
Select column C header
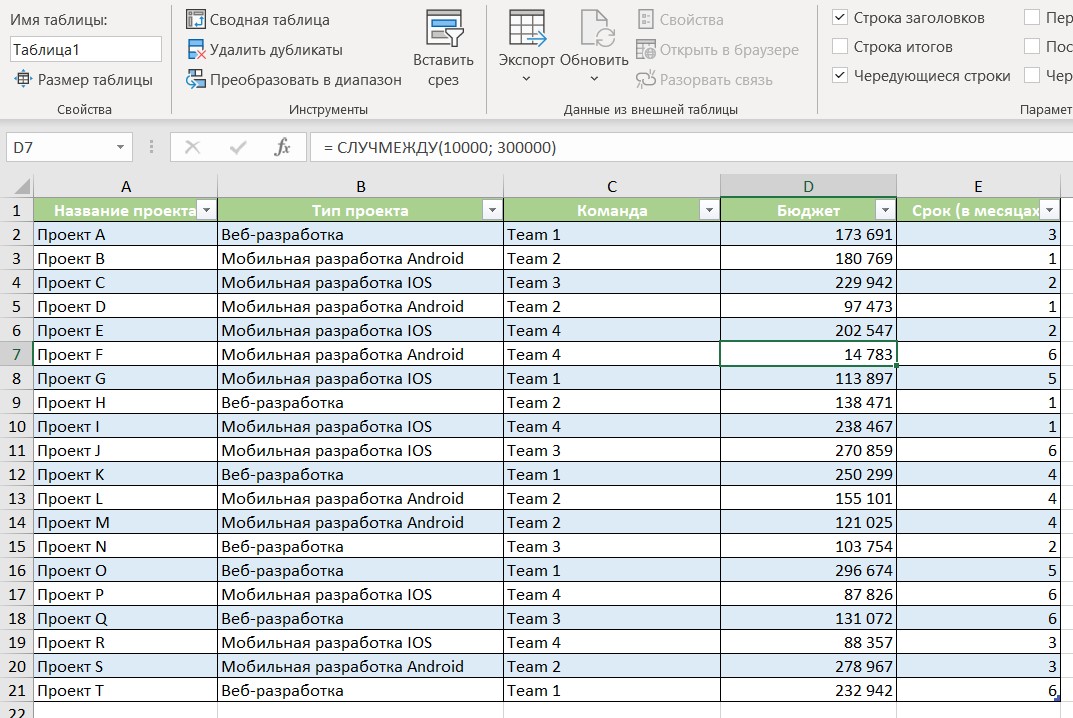tap(611, 186)
